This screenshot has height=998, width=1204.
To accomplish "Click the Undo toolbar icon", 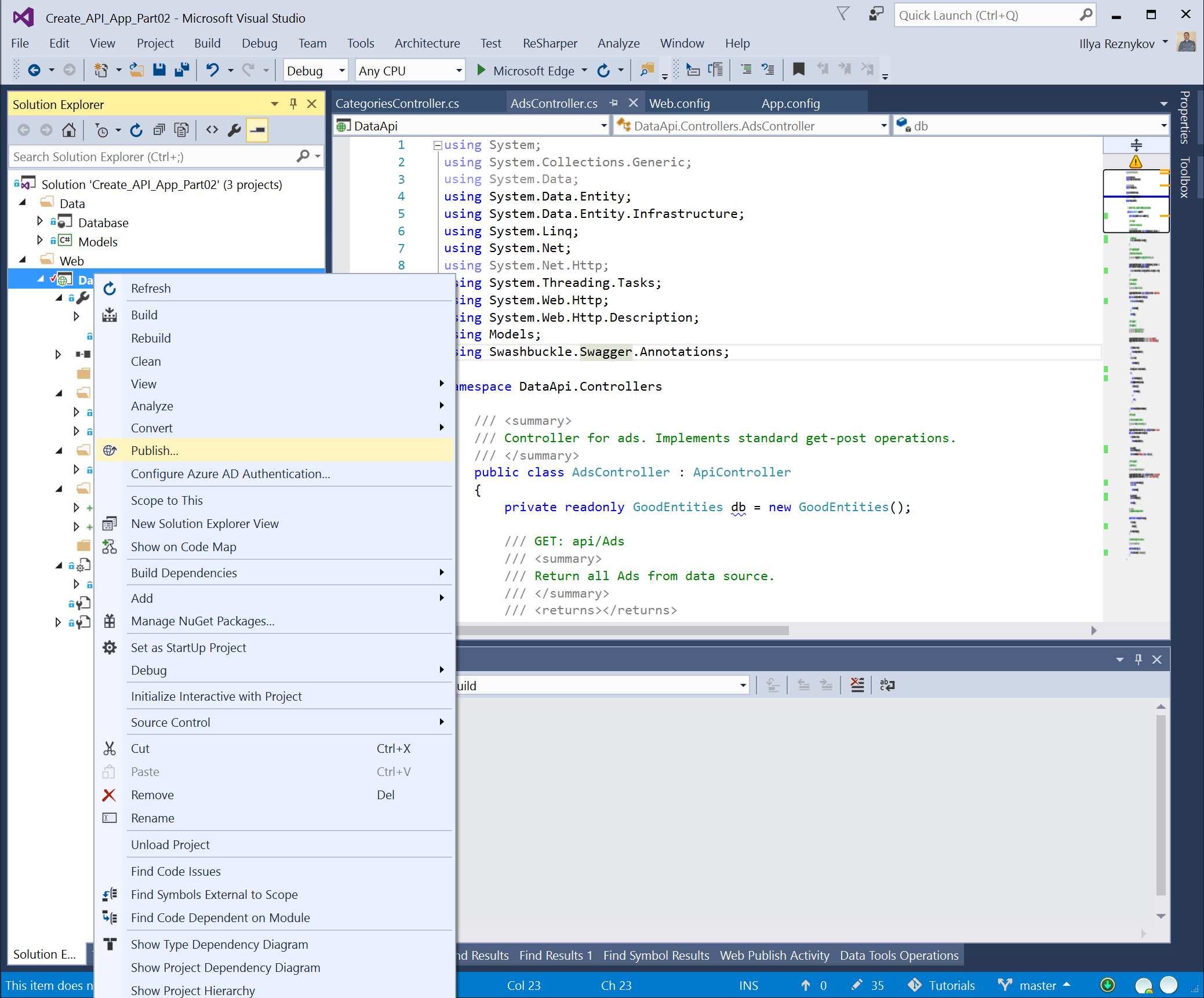I will coord(213,70).
